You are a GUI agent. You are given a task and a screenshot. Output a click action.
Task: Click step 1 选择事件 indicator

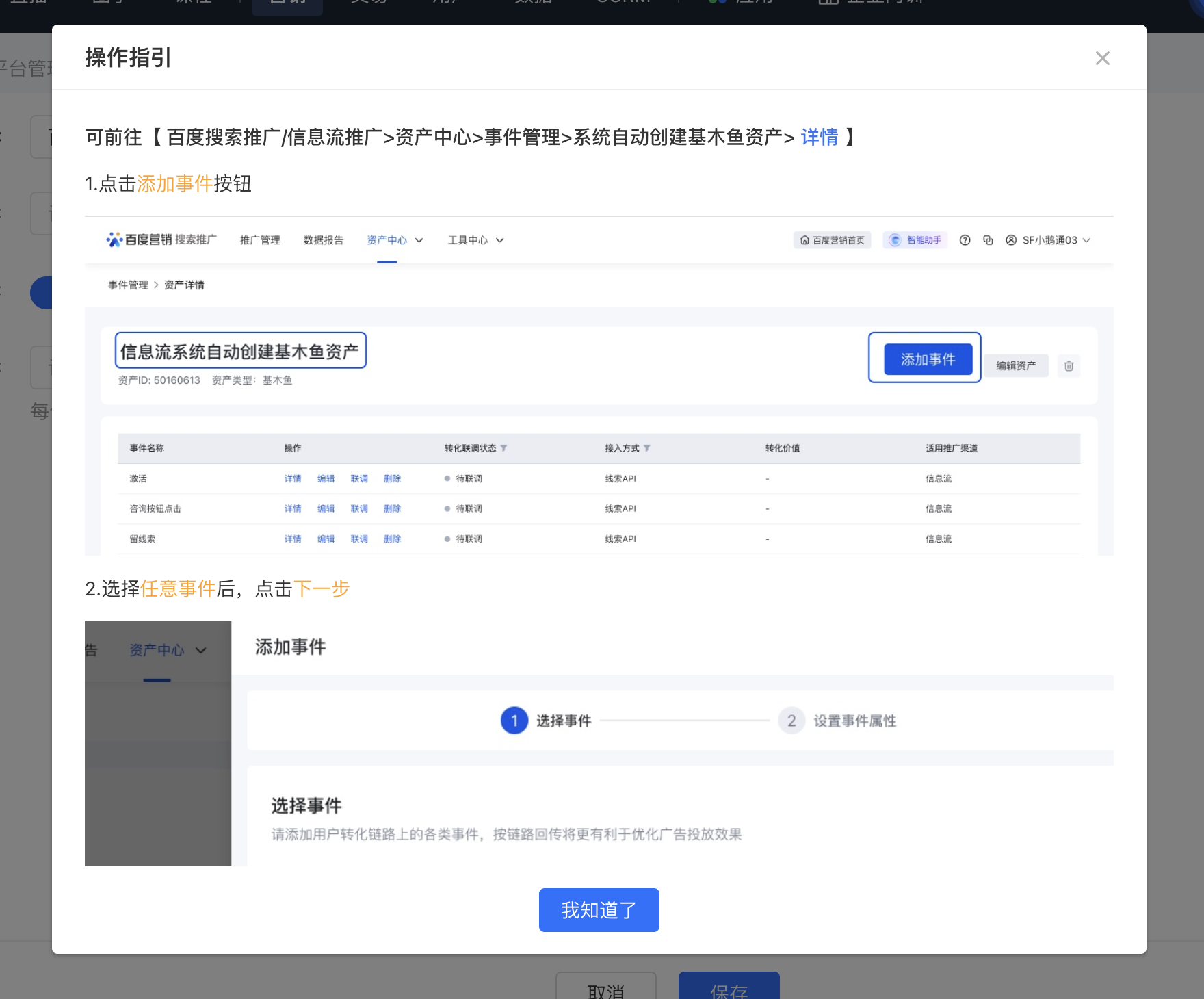coord(546,721)
